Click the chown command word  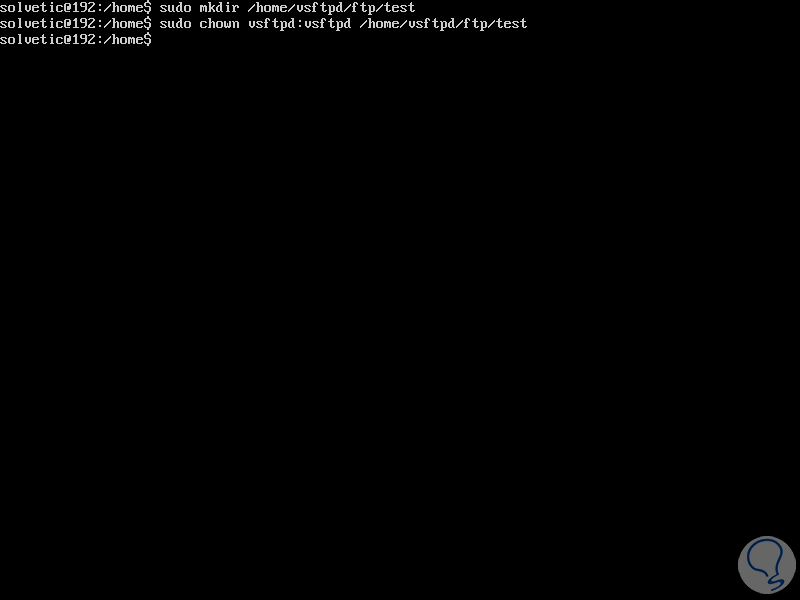click(219, 23)
